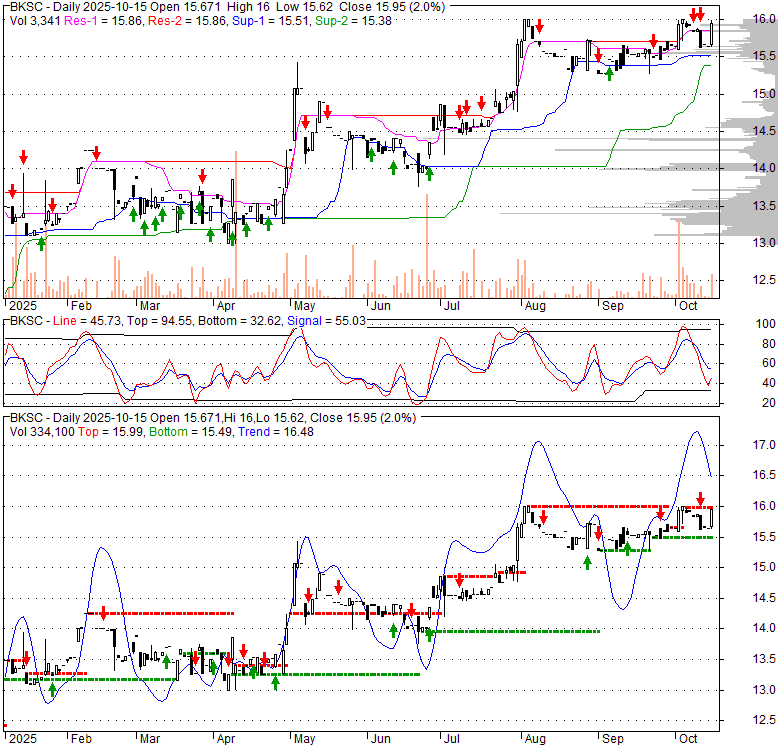The height and width of the screenshot is (745, 780).
Task: Click the green up arrow near late August on bottom chart
Action: (588, 562)
